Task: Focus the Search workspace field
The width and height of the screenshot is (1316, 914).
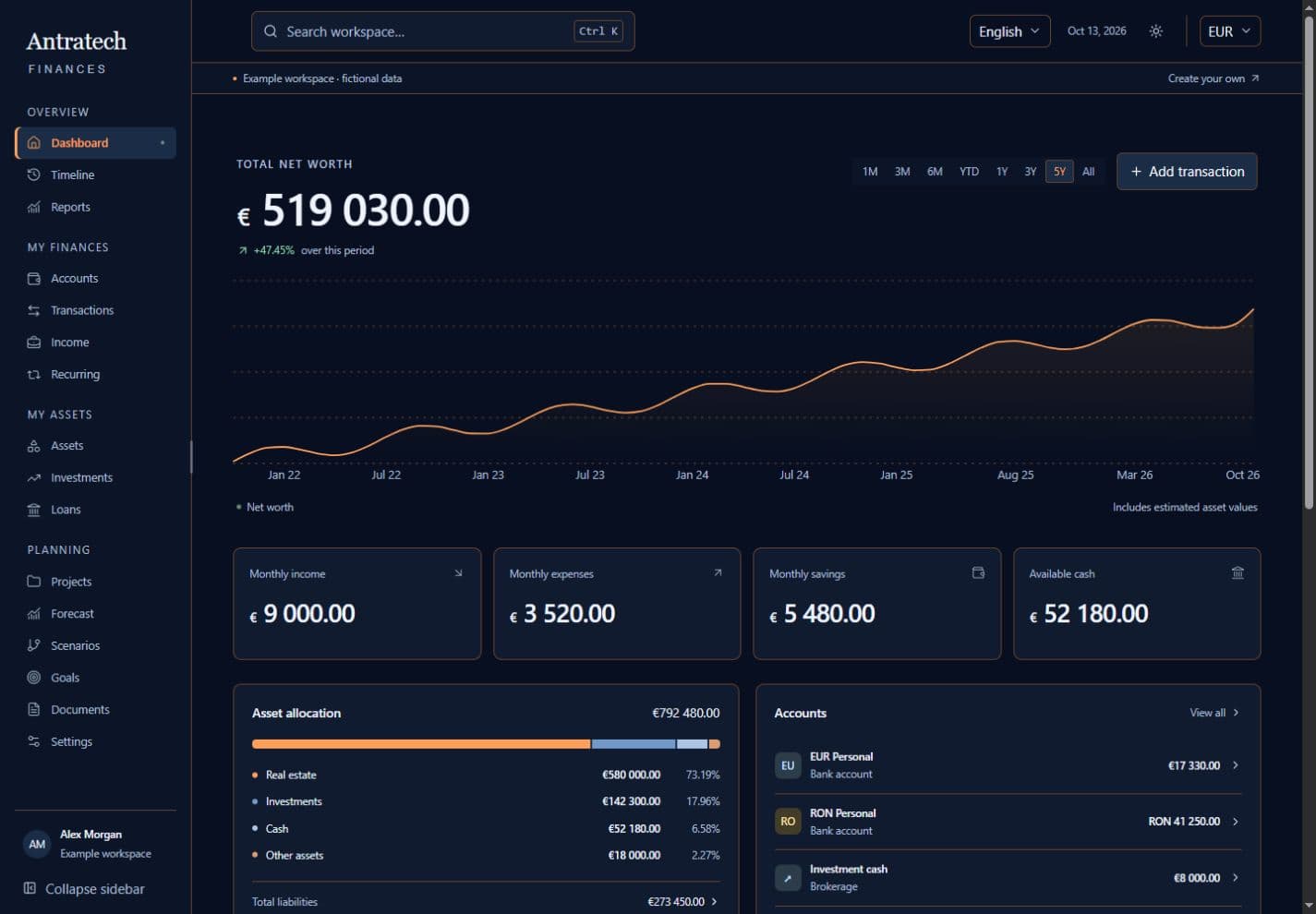Action: tap(442, 31)
